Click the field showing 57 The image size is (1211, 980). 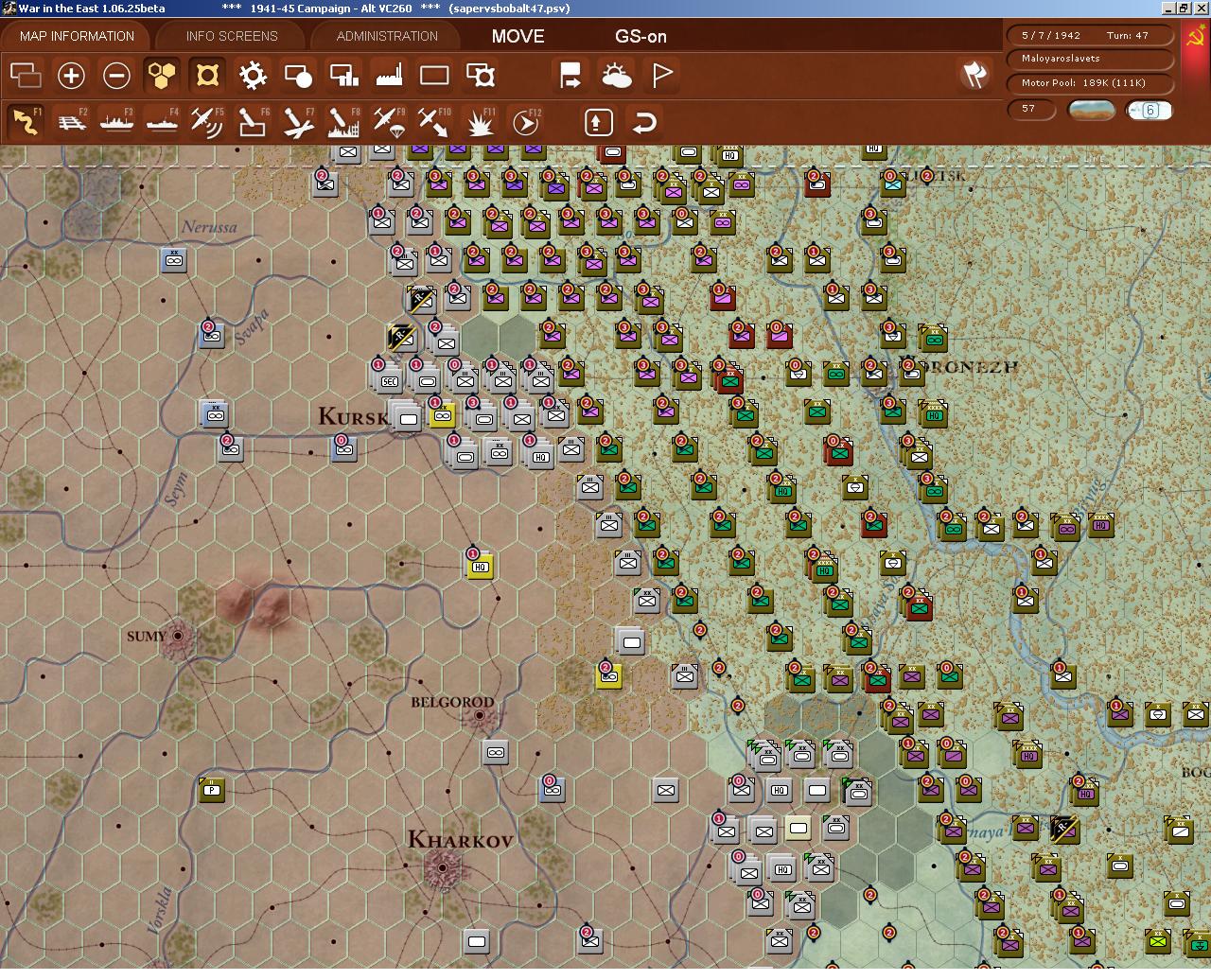point(1031,109)
